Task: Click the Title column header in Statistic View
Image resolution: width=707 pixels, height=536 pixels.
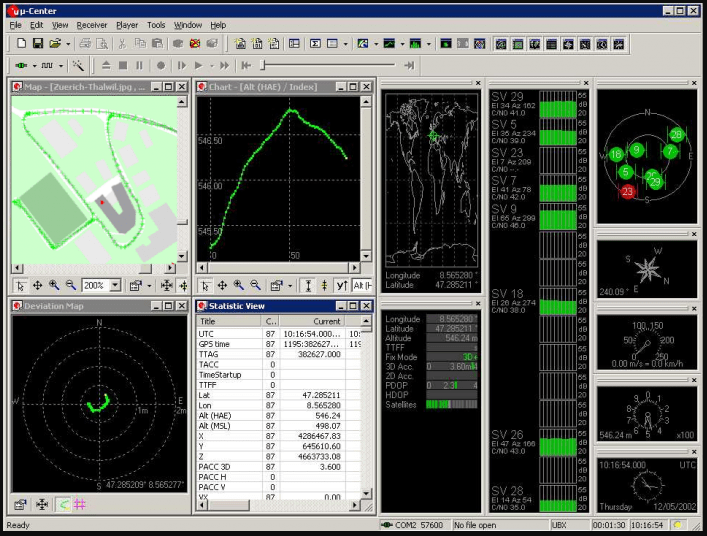Action: click(228, 321)
